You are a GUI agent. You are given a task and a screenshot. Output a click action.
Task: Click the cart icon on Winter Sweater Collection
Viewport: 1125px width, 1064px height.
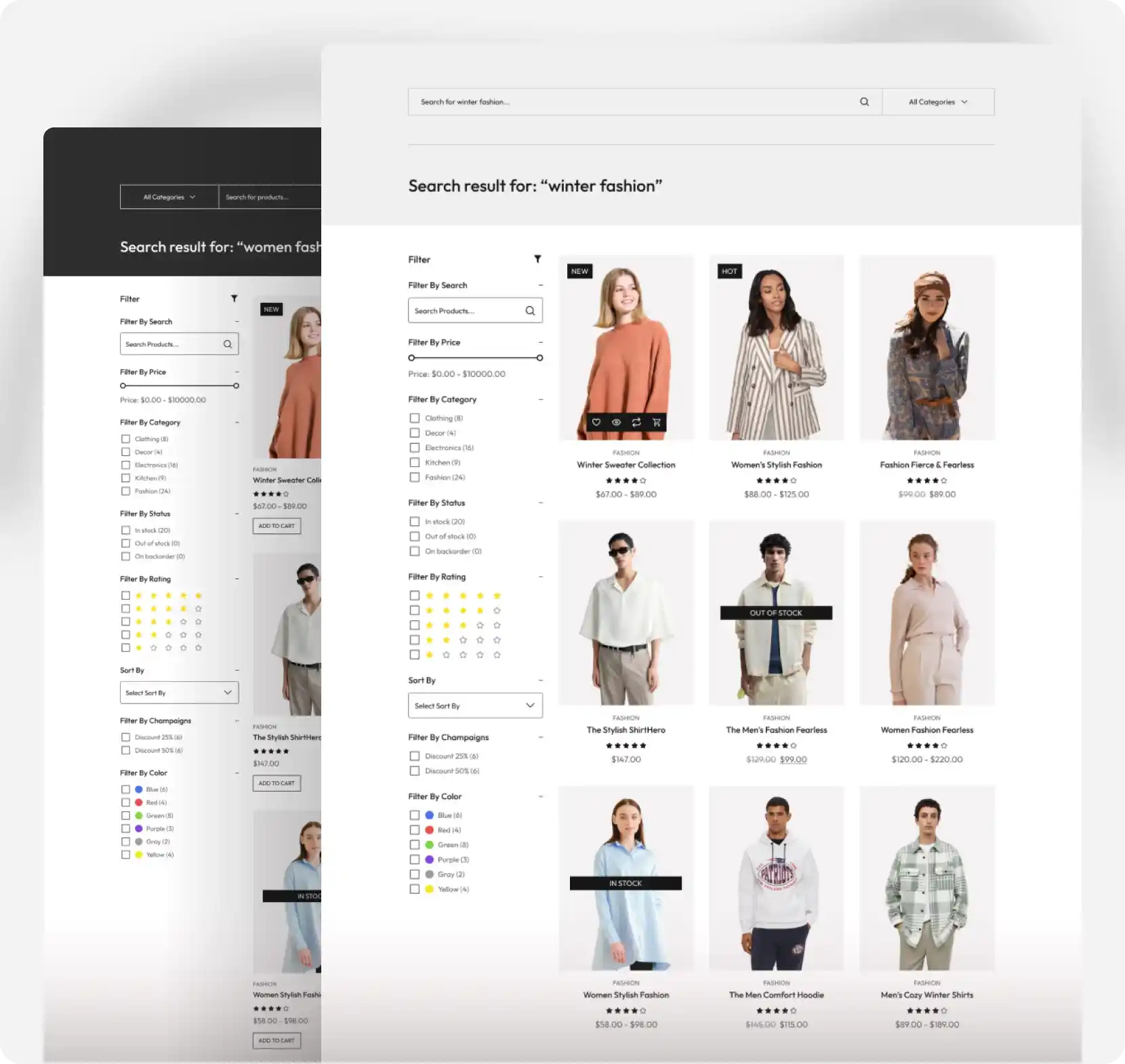[x=656, y=422]
